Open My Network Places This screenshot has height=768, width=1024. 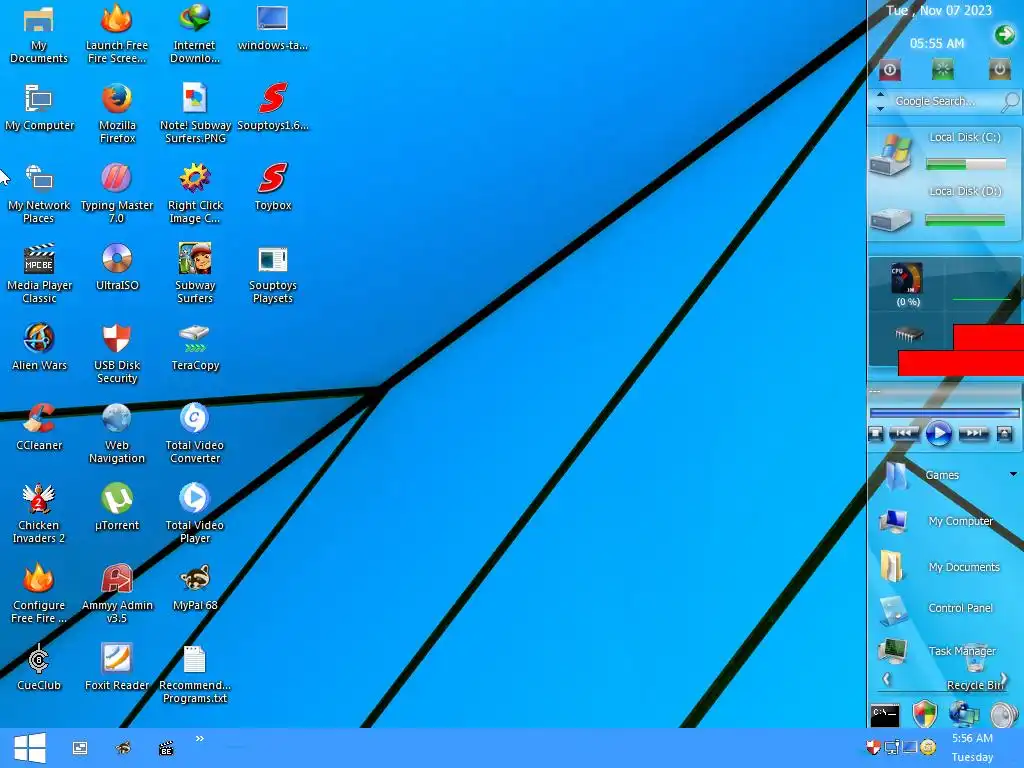(39, 194)
